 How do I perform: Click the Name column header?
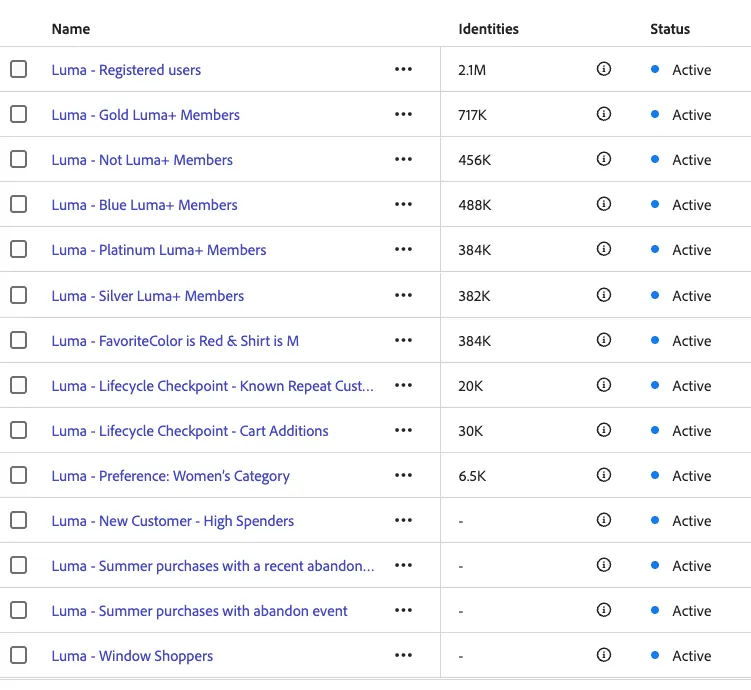click(x=71, y=29)
